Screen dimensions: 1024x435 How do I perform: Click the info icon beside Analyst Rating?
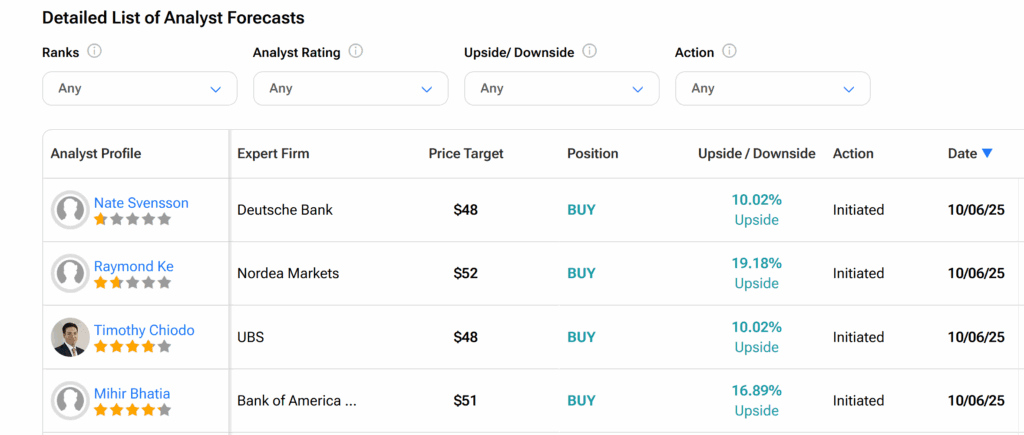[x=356, y=52]
